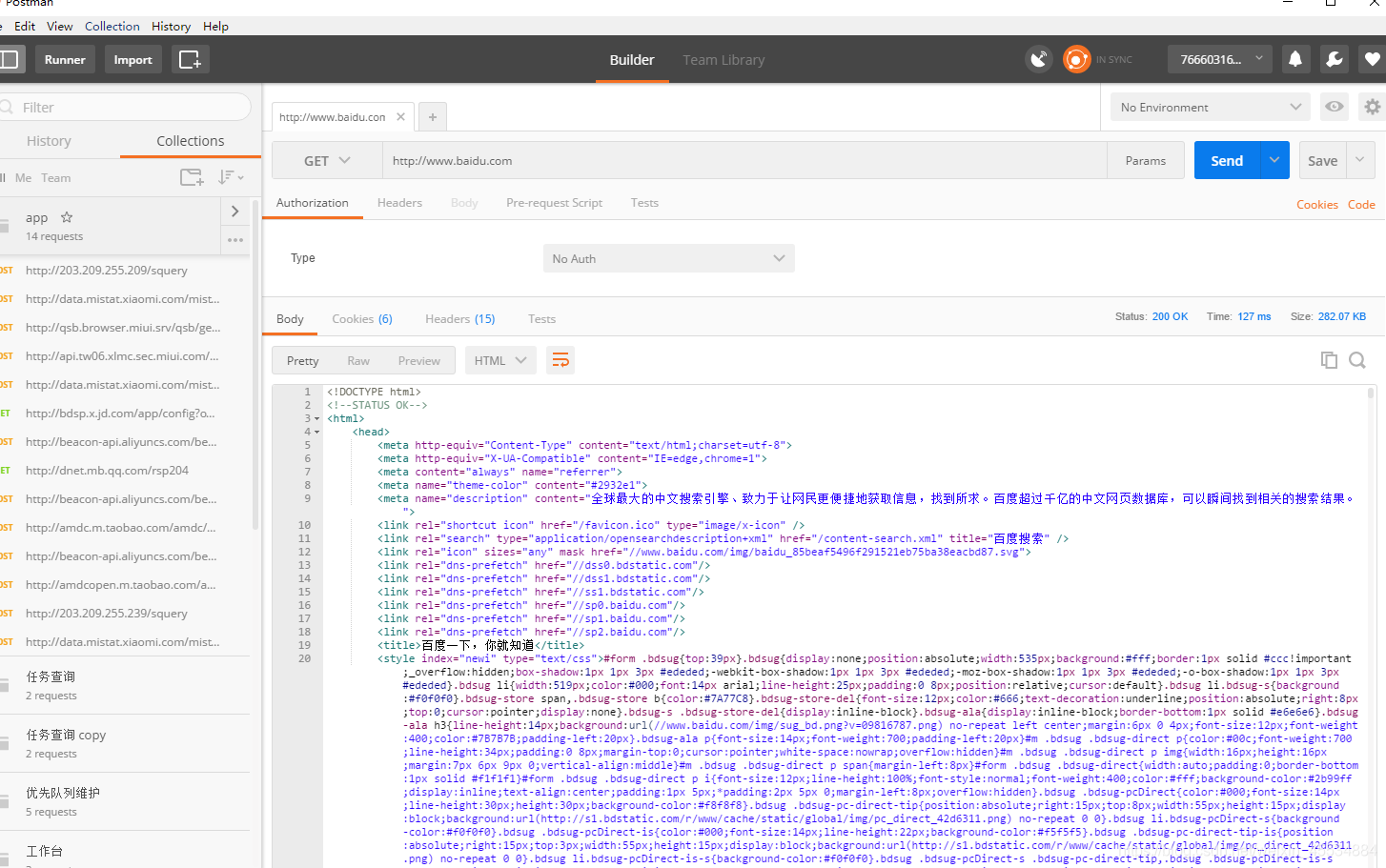Open the Pre-request Script tab
1386x868 pixels.
tap(554, 203)
